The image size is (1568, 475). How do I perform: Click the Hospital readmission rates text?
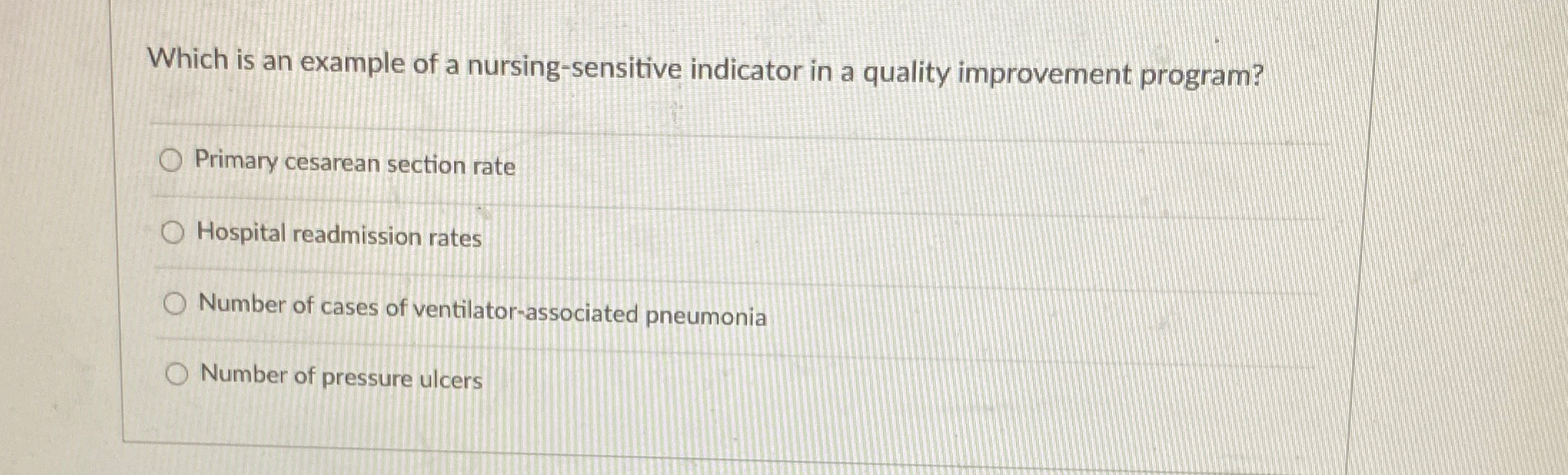pyautogui.click(x=339, y=236)
